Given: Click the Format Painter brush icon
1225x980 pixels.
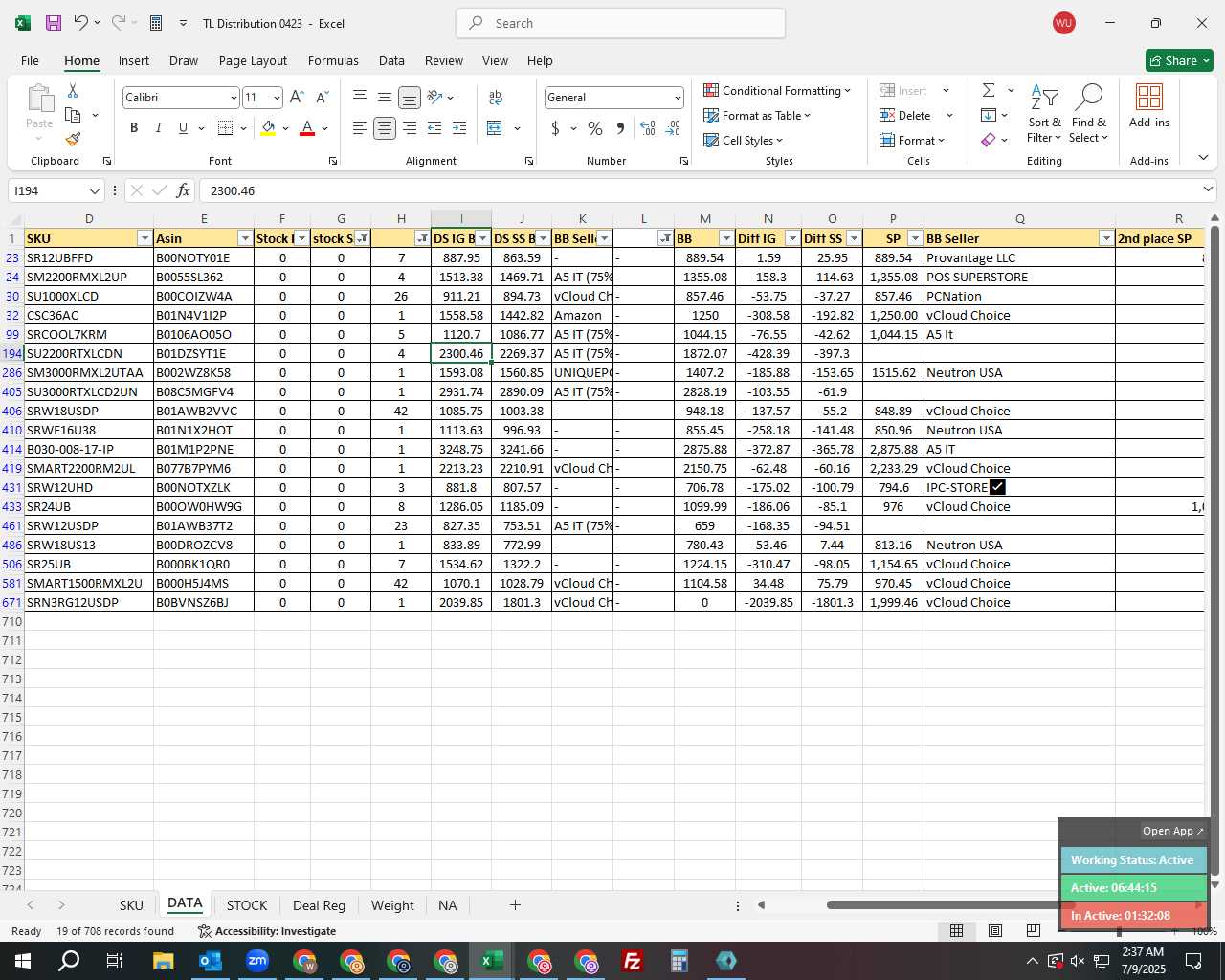Looking at the screenshot, I should pyautogui.click(x=73, y=139).
